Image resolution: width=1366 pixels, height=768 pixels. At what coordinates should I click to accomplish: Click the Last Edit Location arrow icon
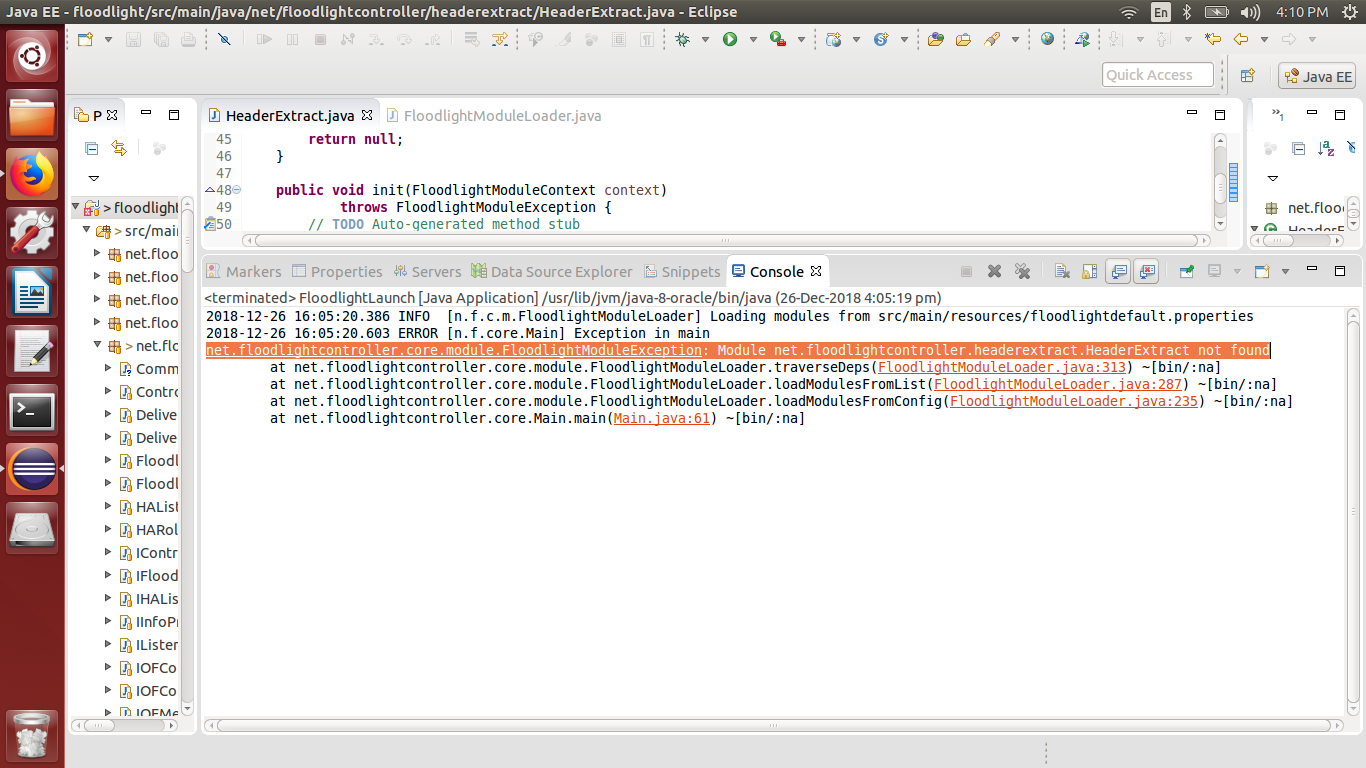[1213, 39]
